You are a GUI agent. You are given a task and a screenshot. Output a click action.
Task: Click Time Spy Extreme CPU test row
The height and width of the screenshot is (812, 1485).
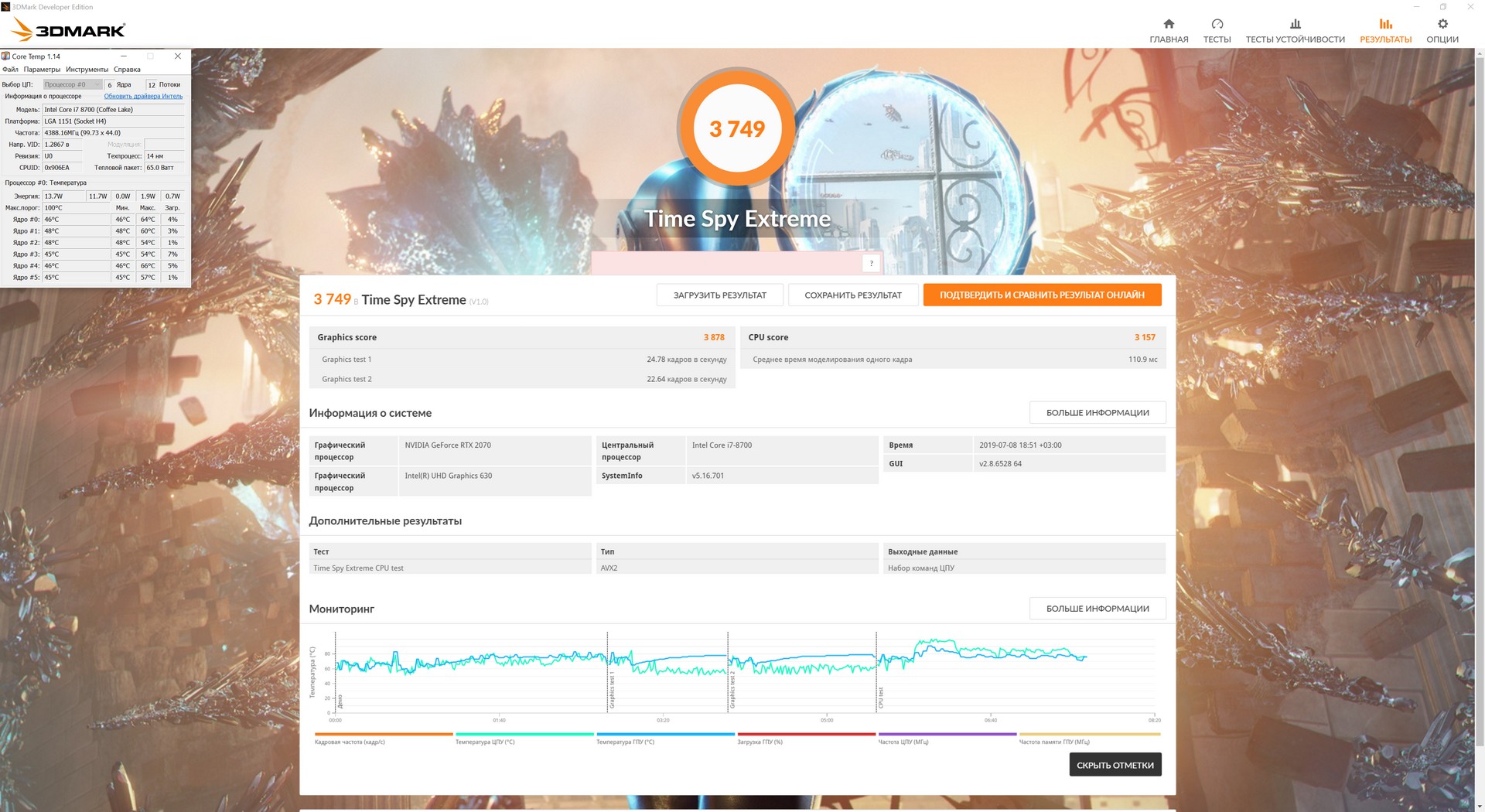450,568
